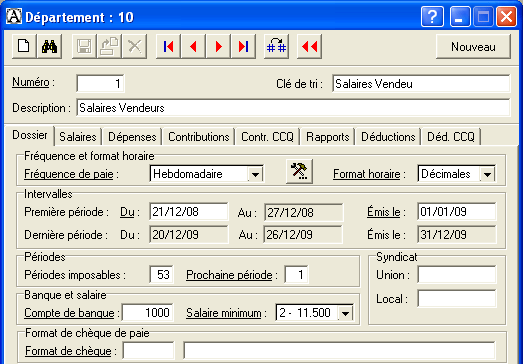Go to the previous record arrow
This screenshot has width=523, height=364.
(193, 46)
